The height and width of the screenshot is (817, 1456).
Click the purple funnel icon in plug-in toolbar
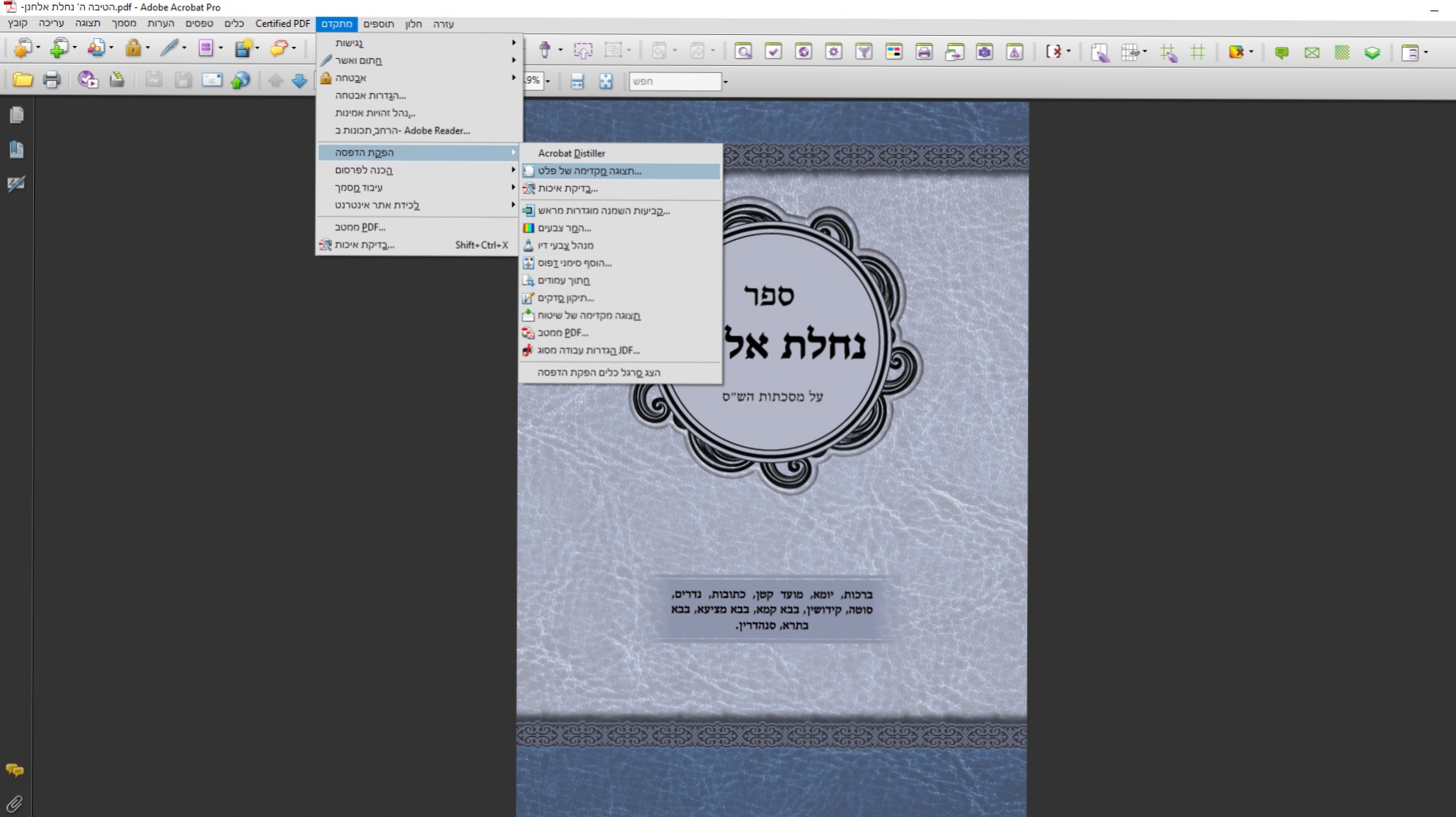(x=864, y=52)
